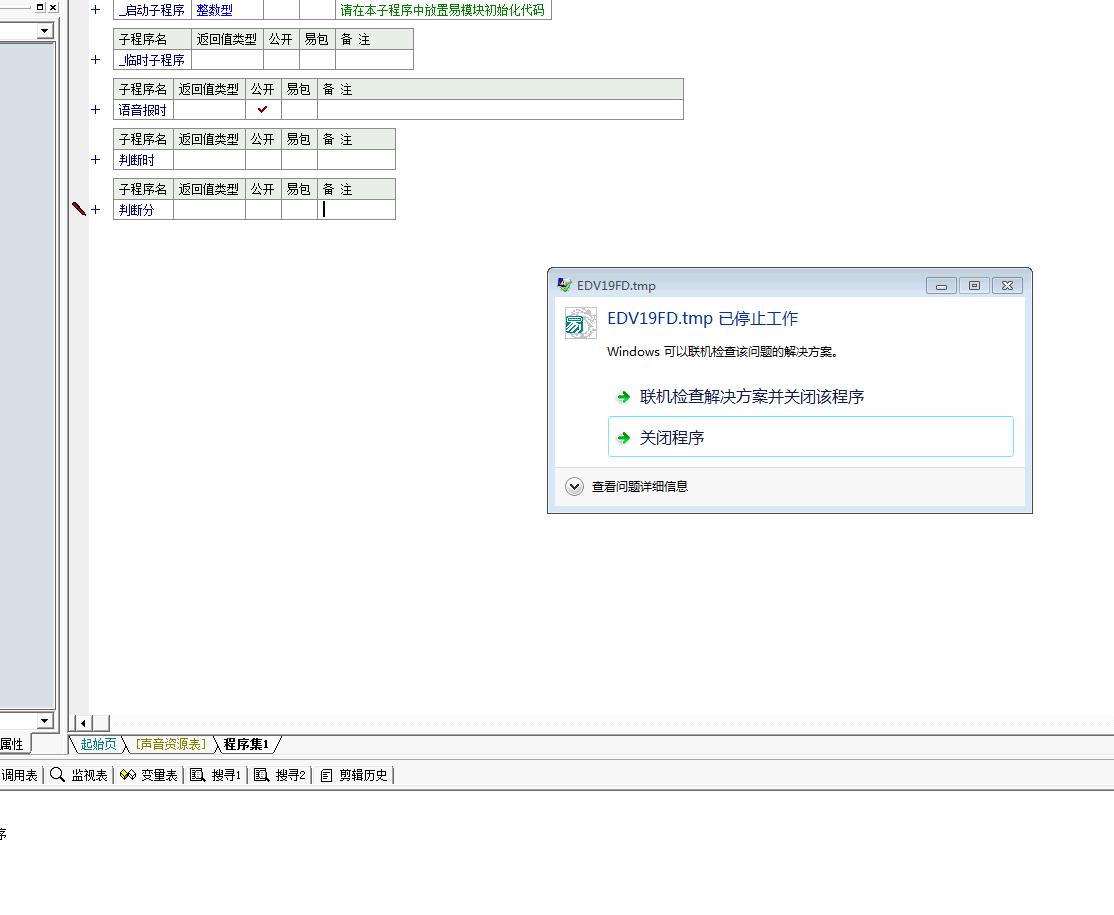The image size is (1114, 915).
Task: Click the red pencil marker beside 判断分
Action: [x=79, y=208]
